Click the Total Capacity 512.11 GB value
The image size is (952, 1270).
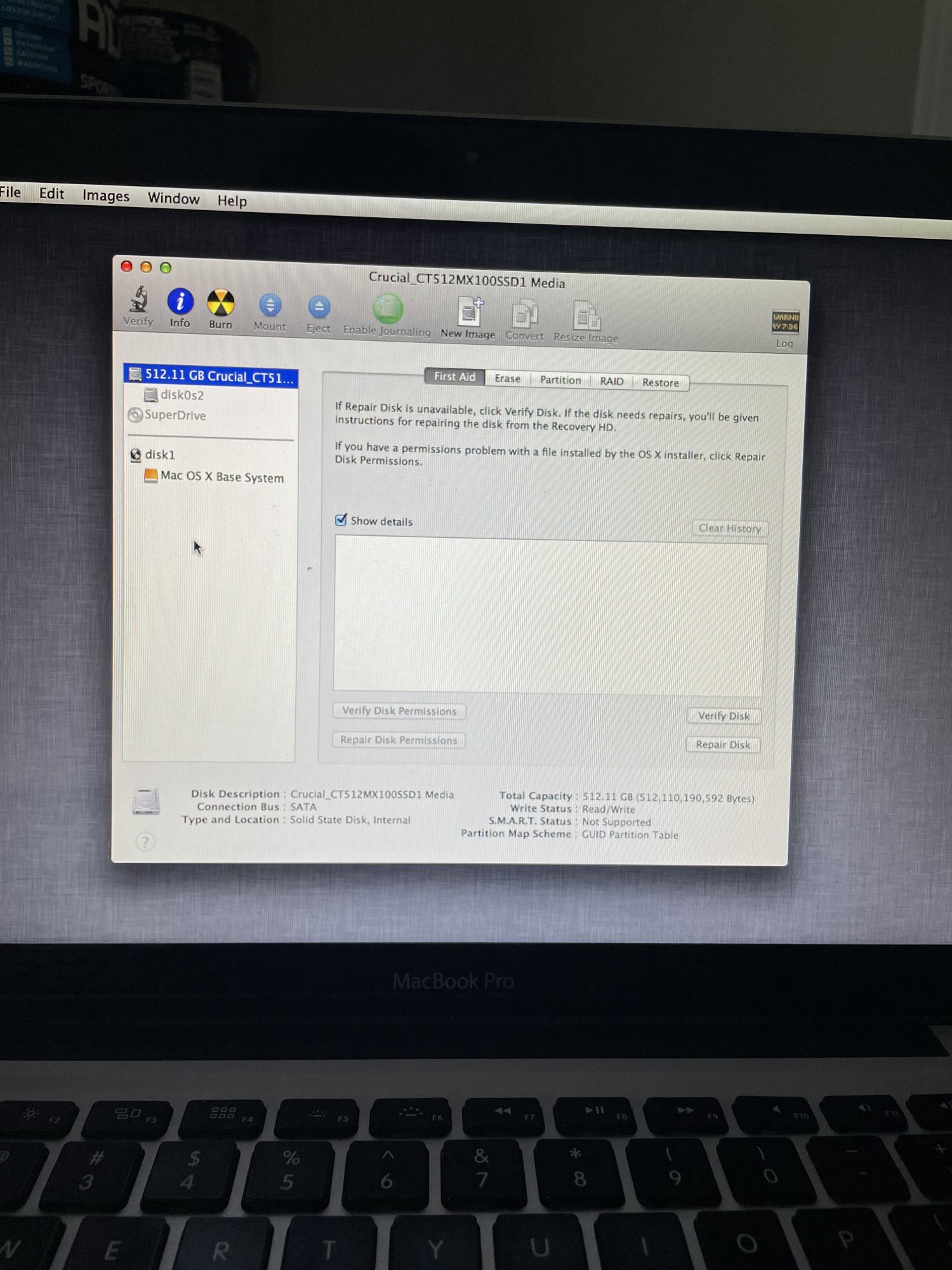tap(668, 798)
